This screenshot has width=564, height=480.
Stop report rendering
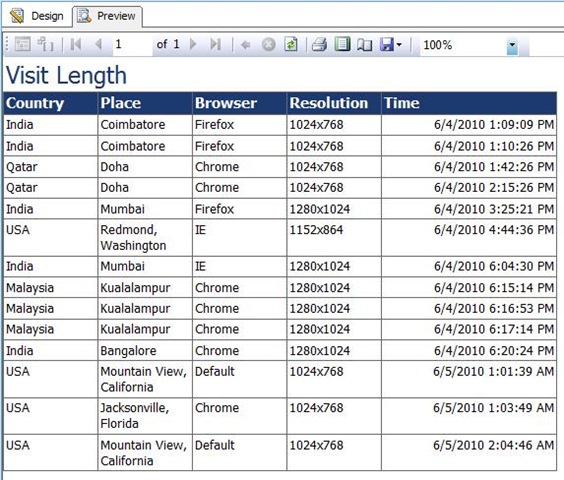click(268, 45)
